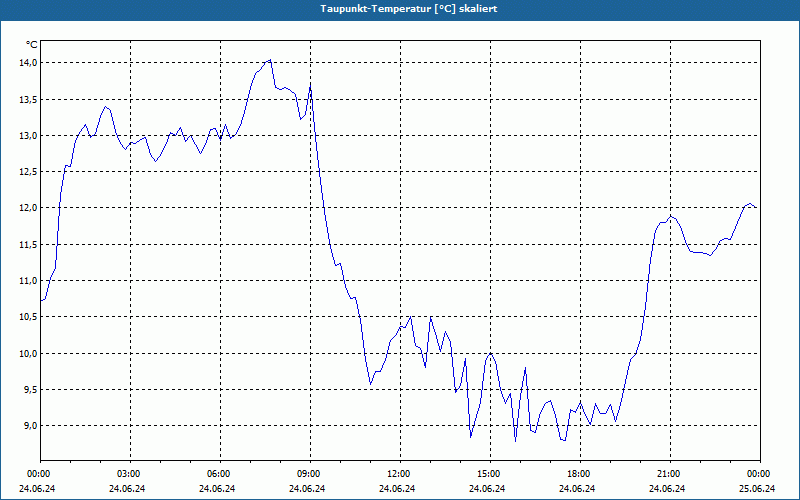Image resolution: width=800 pixels, height=500 pixels.
Task: Click the '24.06.24' date beneath 18:00
Action: (577, 489)
